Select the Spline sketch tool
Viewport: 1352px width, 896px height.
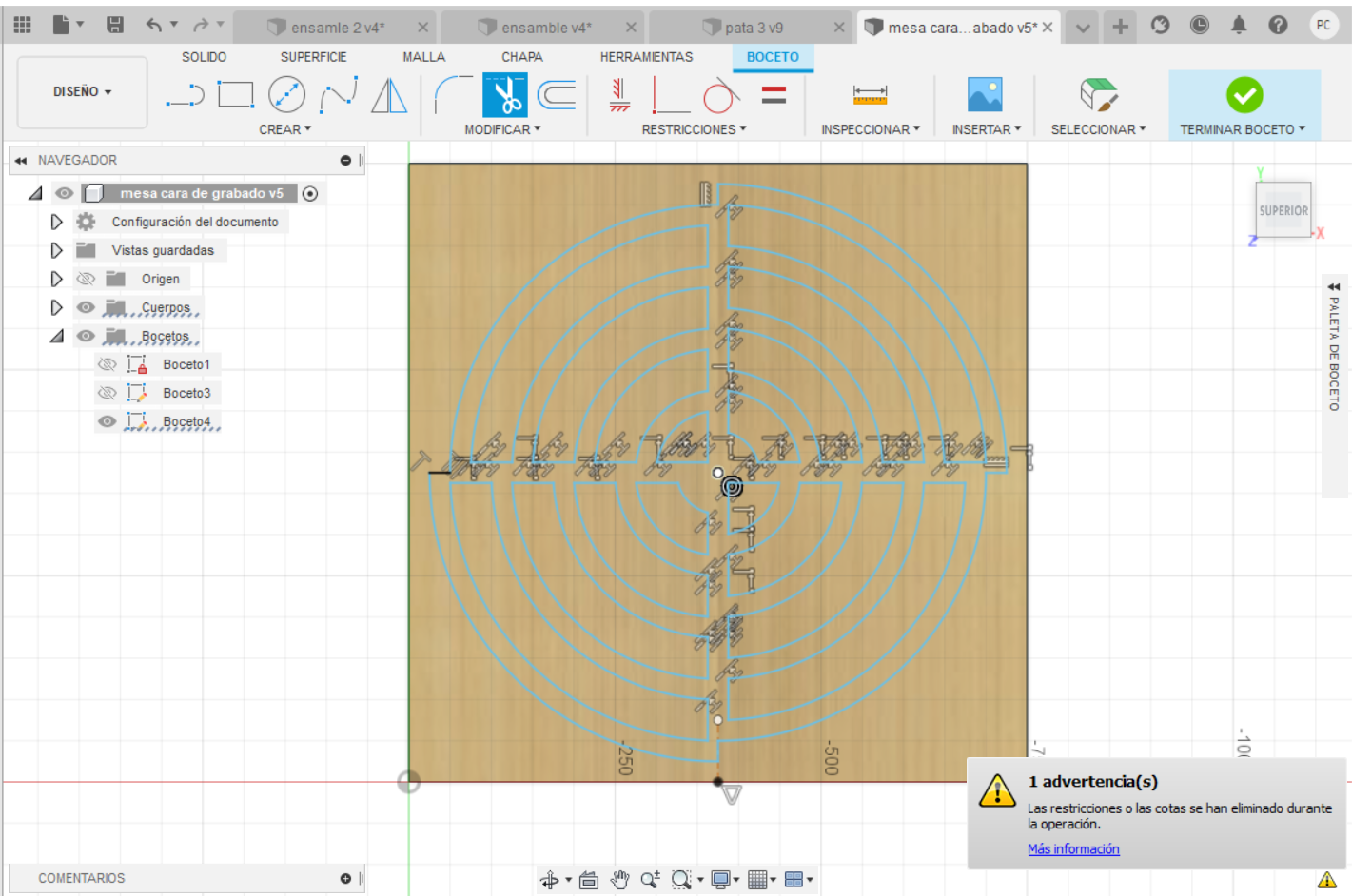tap(339, 95)
